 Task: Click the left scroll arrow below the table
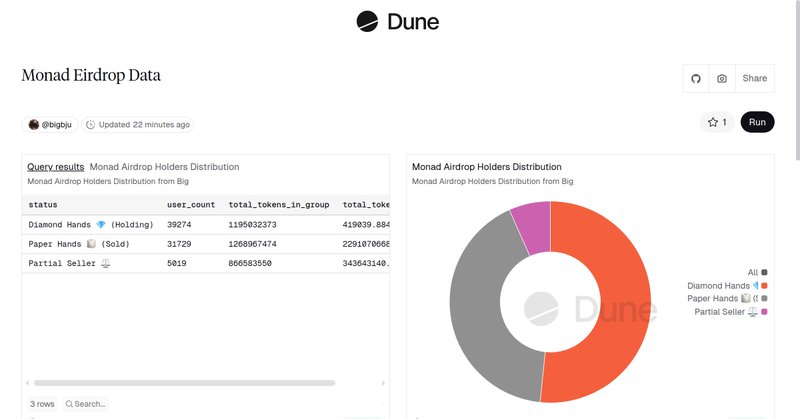28,383
